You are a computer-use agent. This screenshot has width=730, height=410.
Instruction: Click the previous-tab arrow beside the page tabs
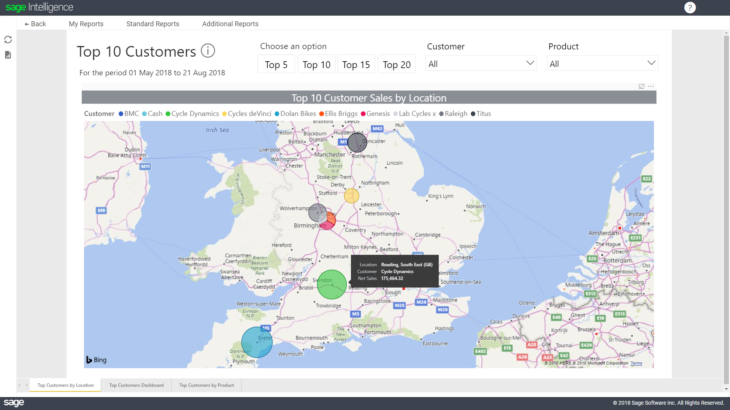(x=20, y=385)
